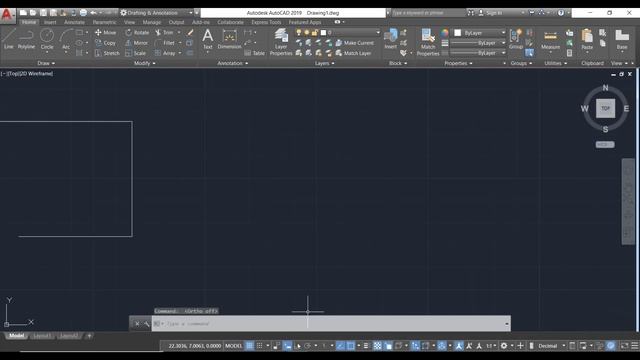Image resolution: width=640 pixels, height=360 pixels.
Task: Click the Erase tool icon
Action: pyautogui.click(x=190, y=32)
